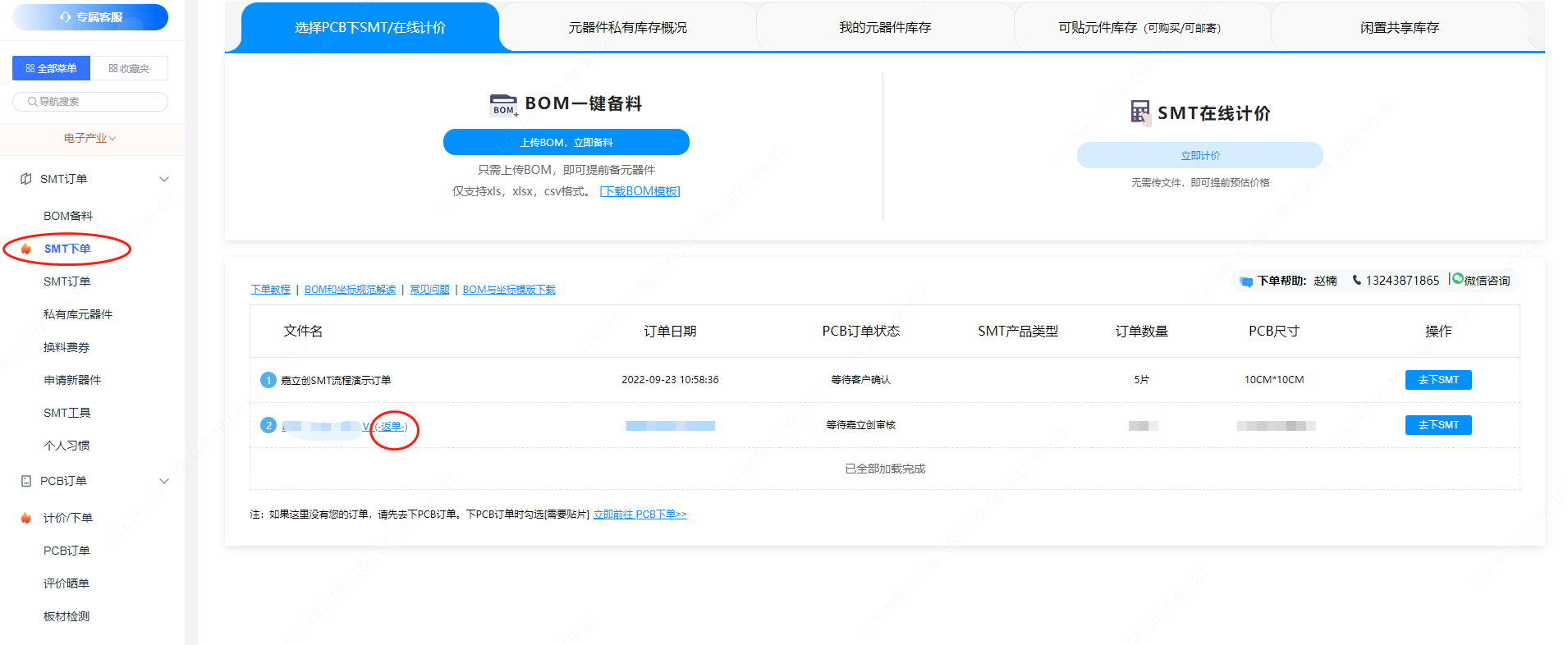Open the 闲置共享库存 tab
The height and width of the screenshot is (645, 1568).
(x=1399, y=28)
